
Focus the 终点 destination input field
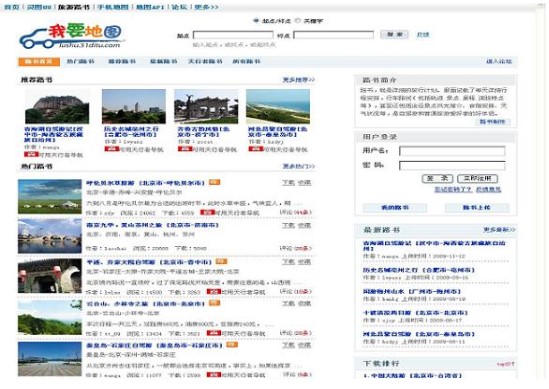coord(334,35)
